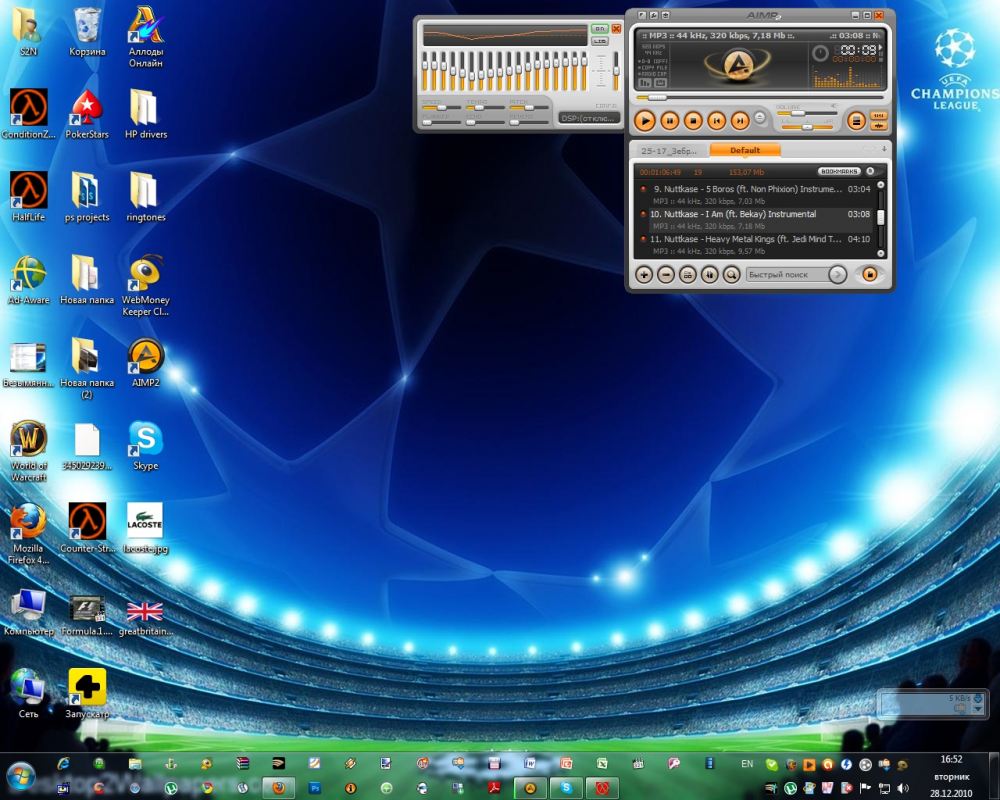Open playlist search magnifier button
This screenshot has height=800, width=1000.
[731, 275]
